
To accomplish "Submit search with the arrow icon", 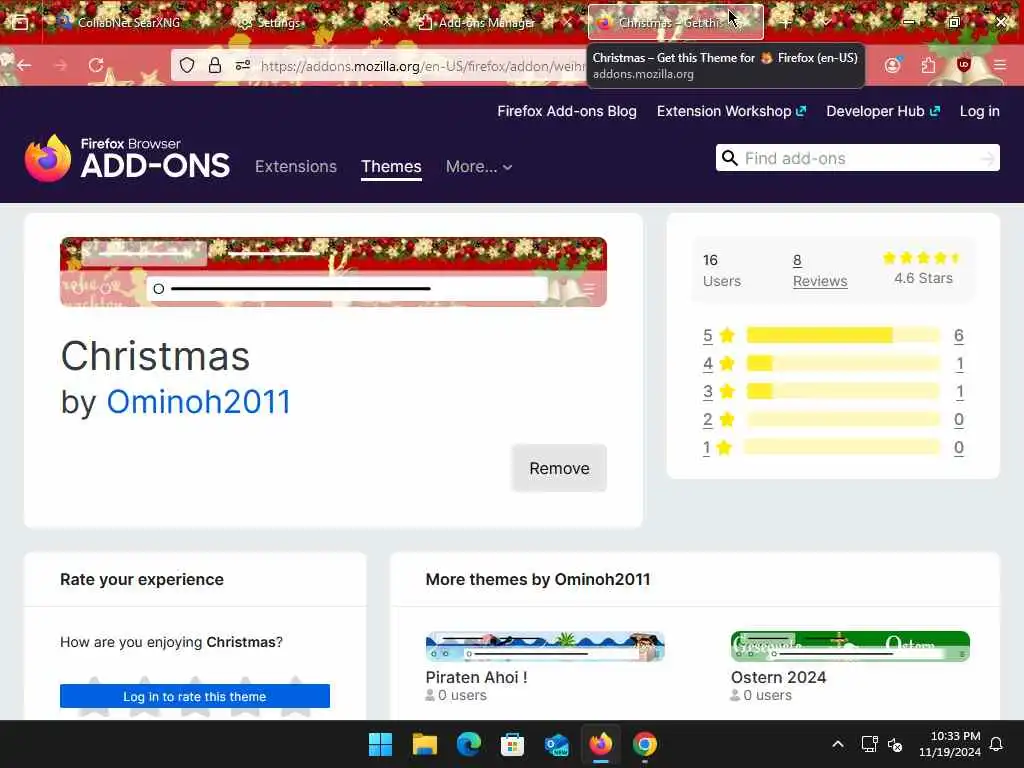I will 987,158.
